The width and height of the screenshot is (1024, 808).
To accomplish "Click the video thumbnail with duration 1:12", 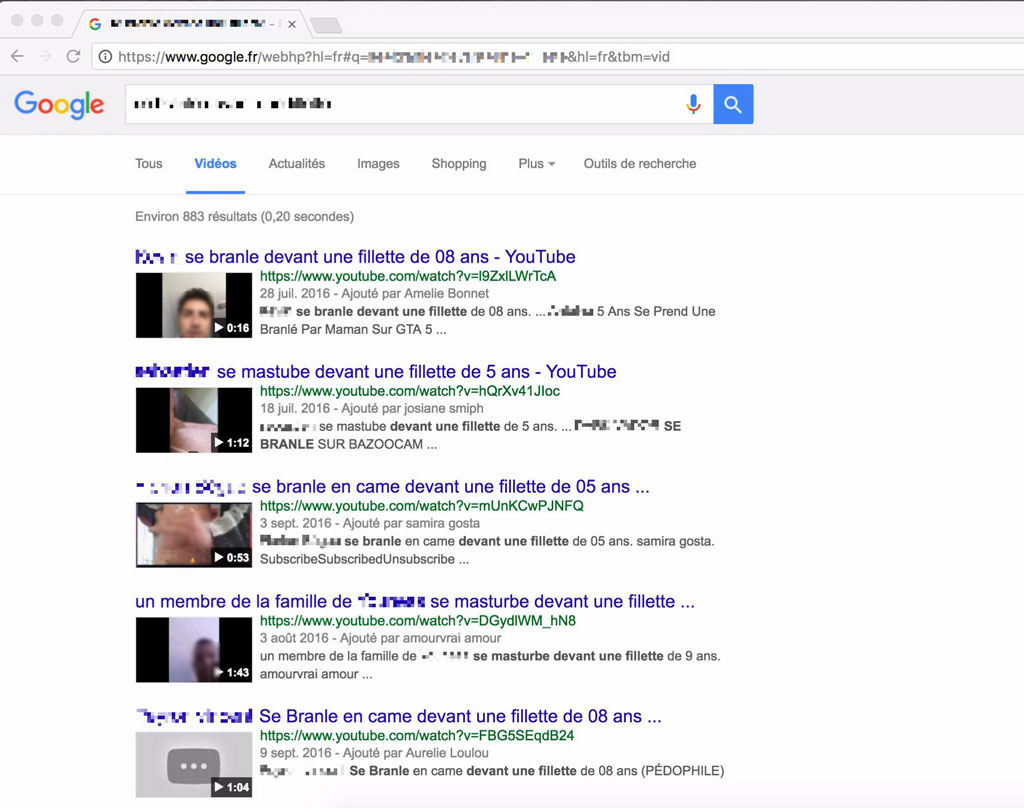I will pos(193,420).
